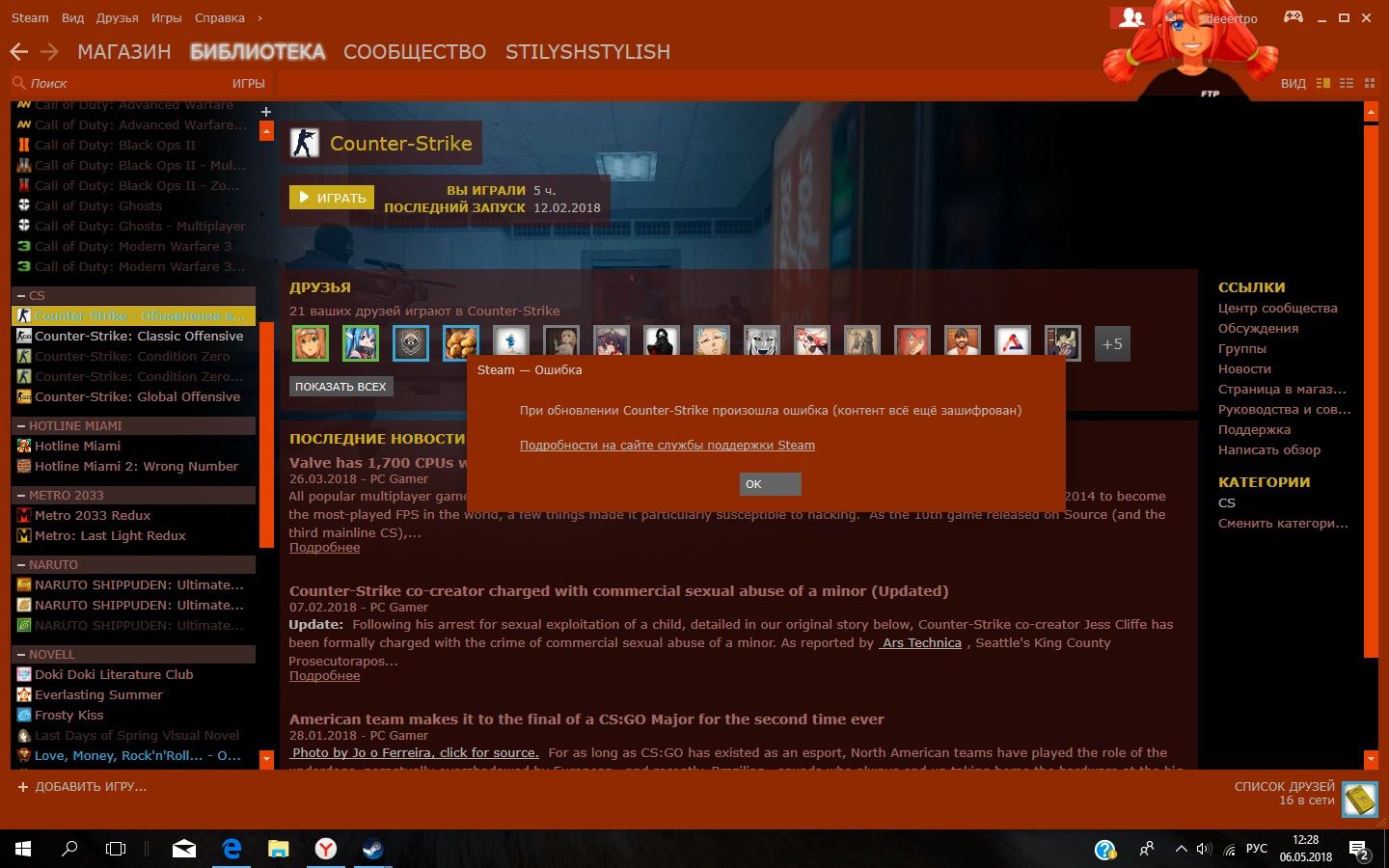The image size is (1389, 868).
Task: Open the friends list avatar at bottom right
Action: [x=1360, y=800]
